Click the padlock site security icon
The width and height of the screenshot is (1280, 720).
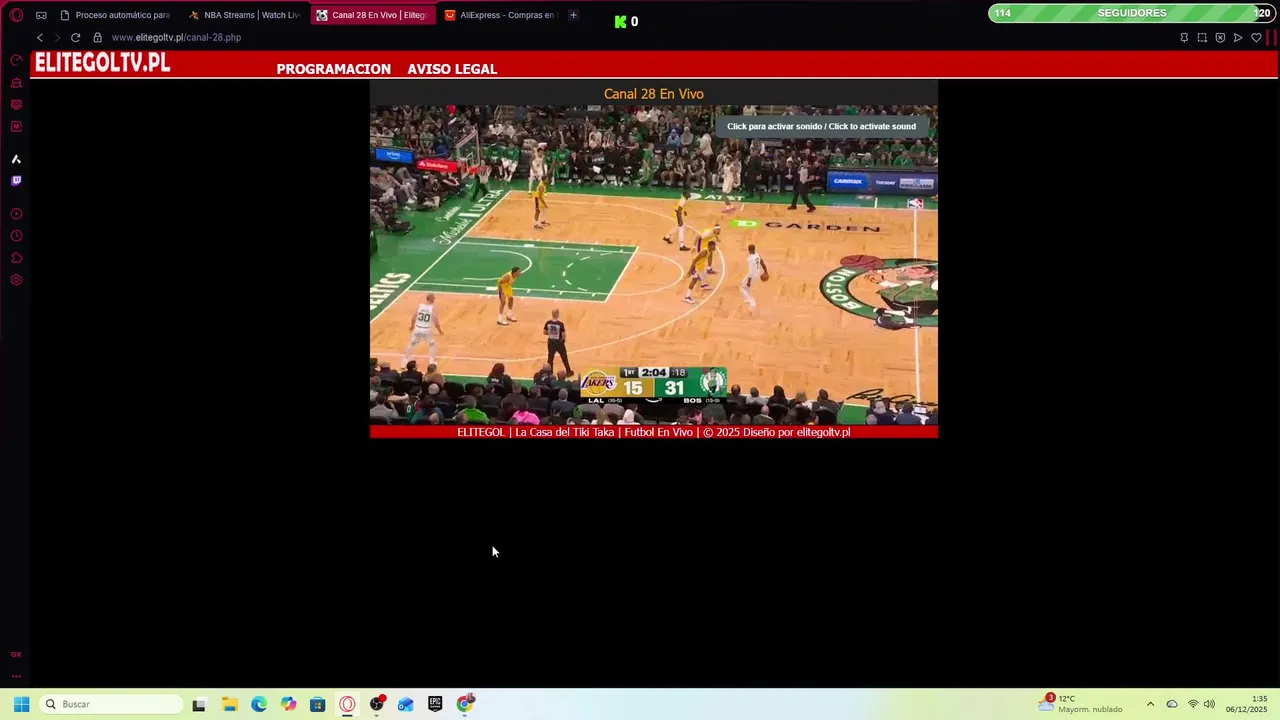tap(97, 37)
